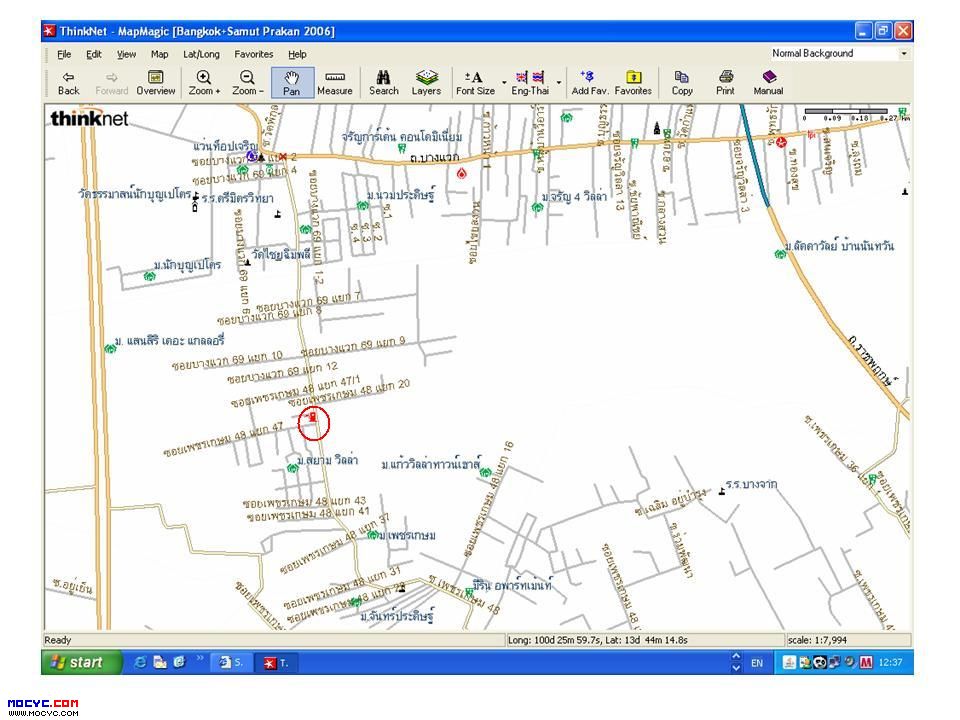Switch to the T. MapMagic taskbar button
Screen dimensions: 960x720
coord(277,662)
